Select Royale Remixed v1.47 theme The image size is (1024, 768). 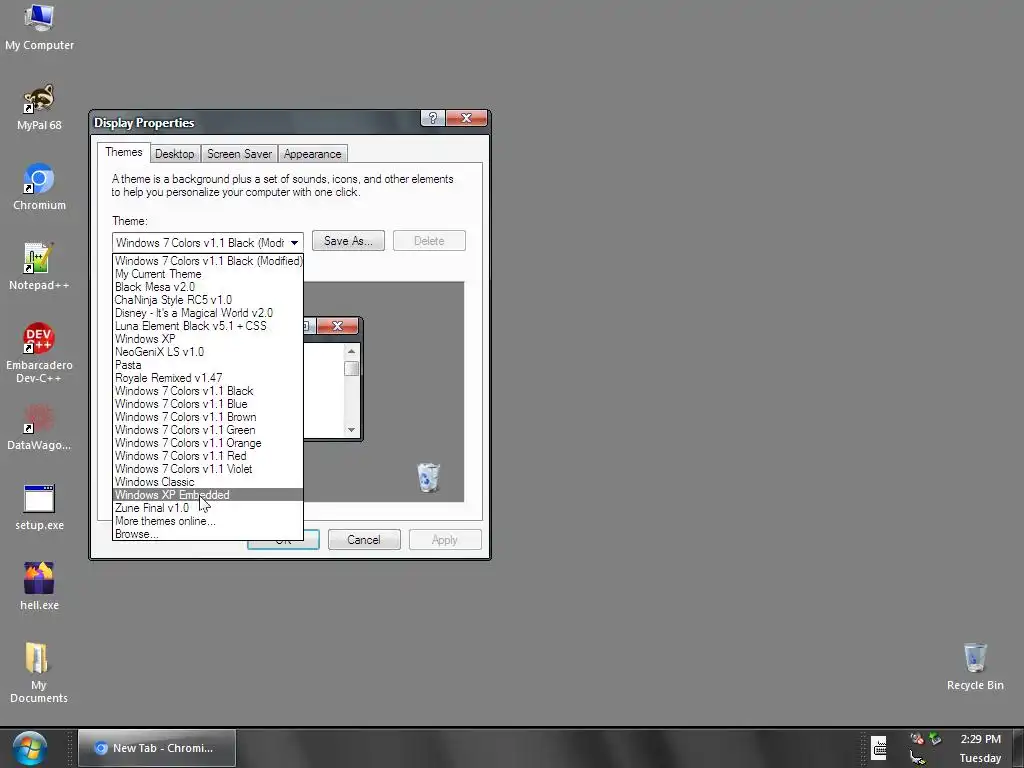208,378
